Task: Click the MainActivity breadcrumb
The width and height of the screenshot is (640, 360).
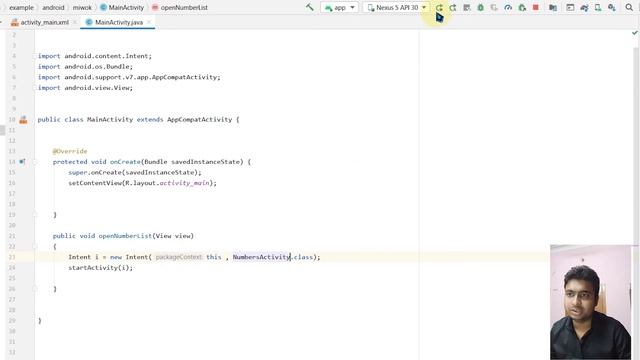Action: [122, 7]
